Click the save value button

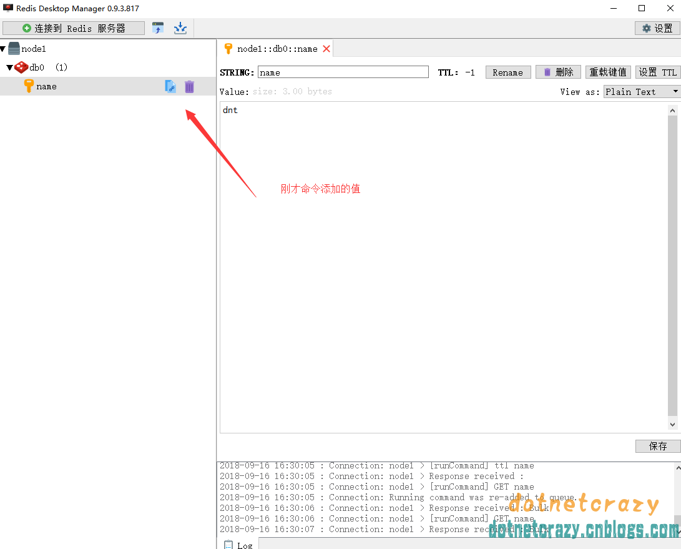click(x=658, y=446)
